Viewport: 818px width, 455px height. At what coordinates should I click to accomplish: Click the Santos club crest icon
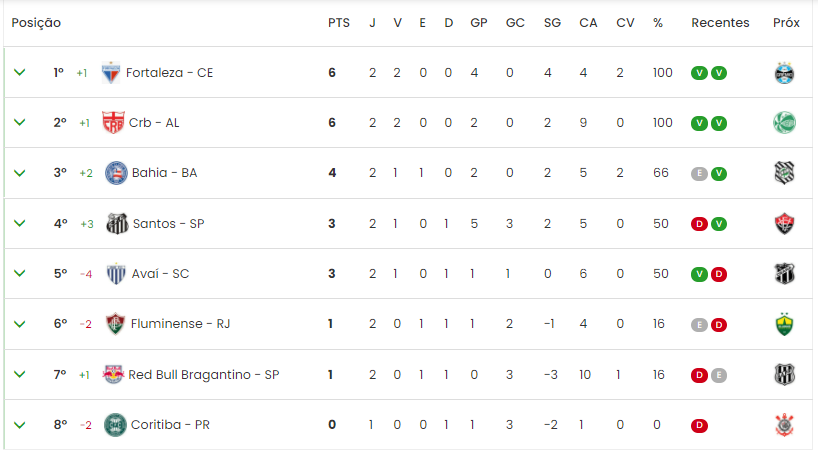(x=117, y=223)
